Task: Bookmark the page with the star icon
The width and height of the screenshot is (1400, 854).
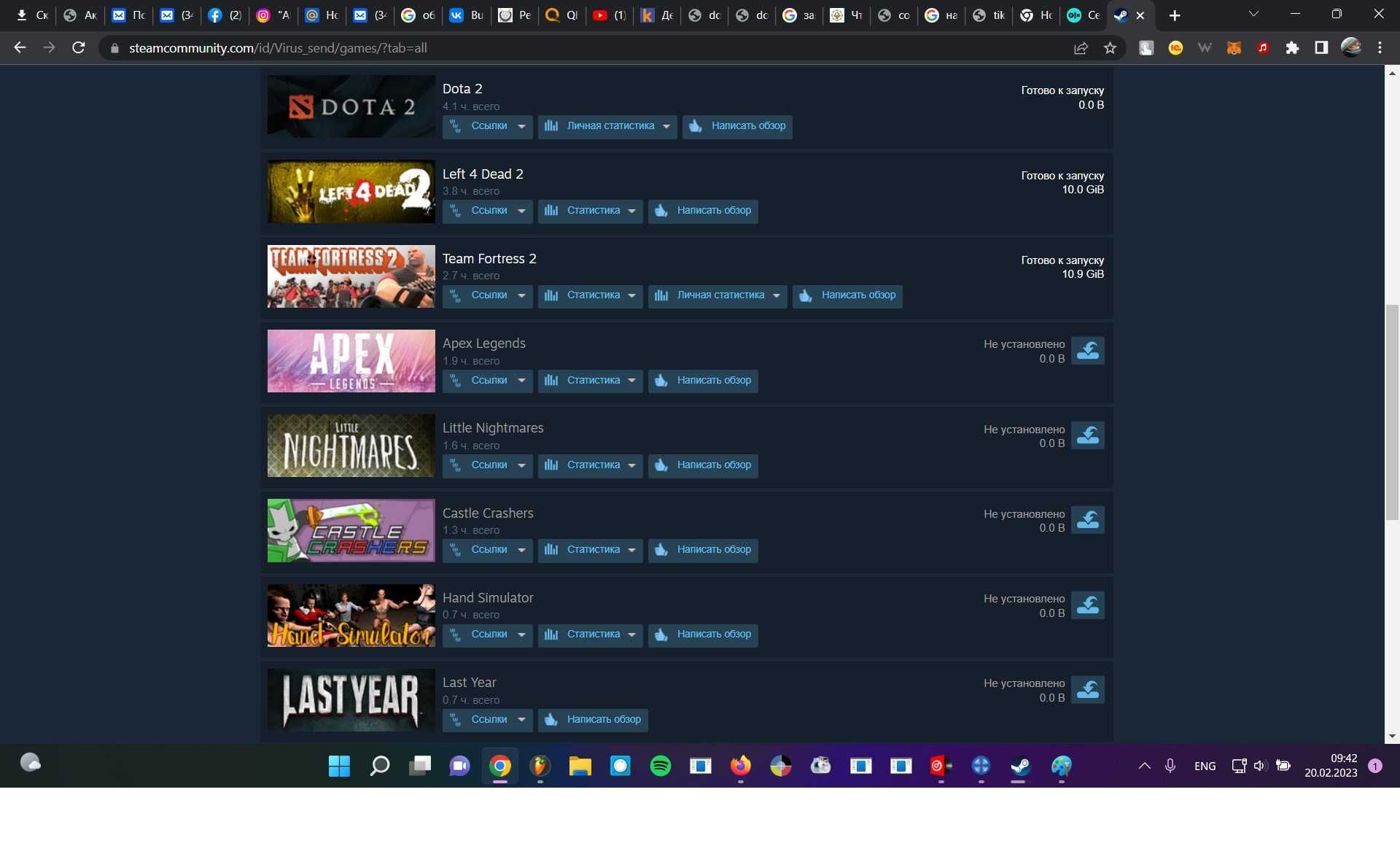Action: (x=1110, y=48)
